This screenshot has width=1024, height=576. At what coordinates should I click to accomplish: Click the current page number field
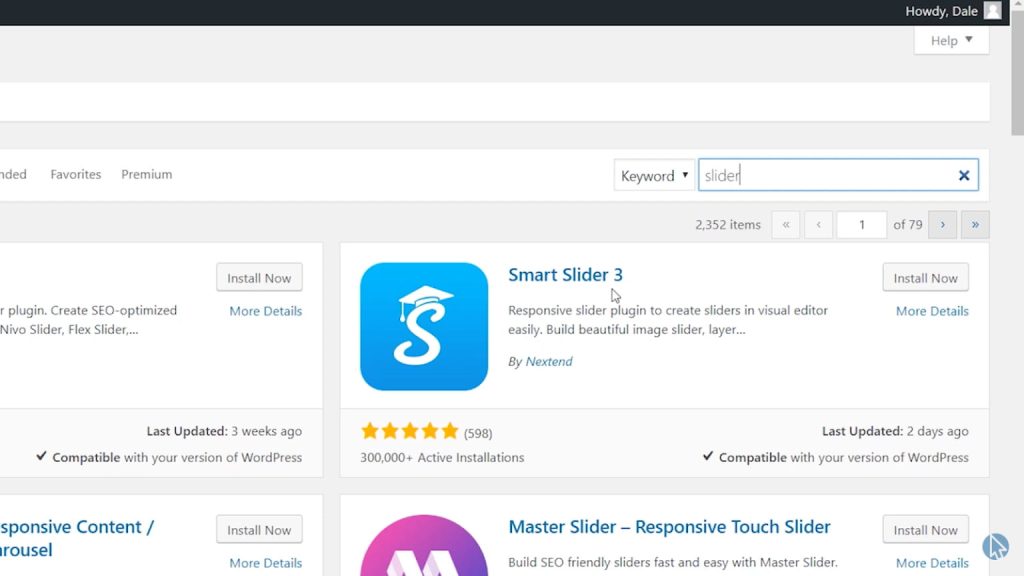862,225
